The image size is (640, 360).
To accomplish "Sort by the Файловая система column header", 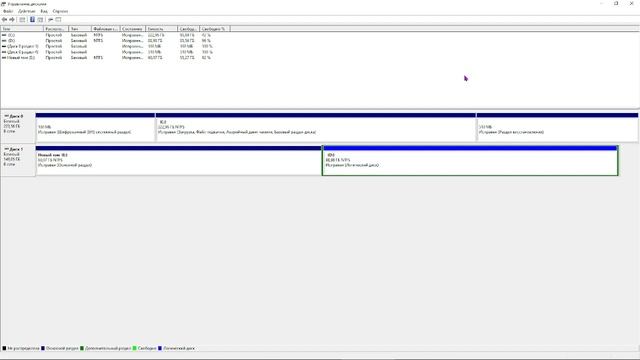I will (105, 29).
